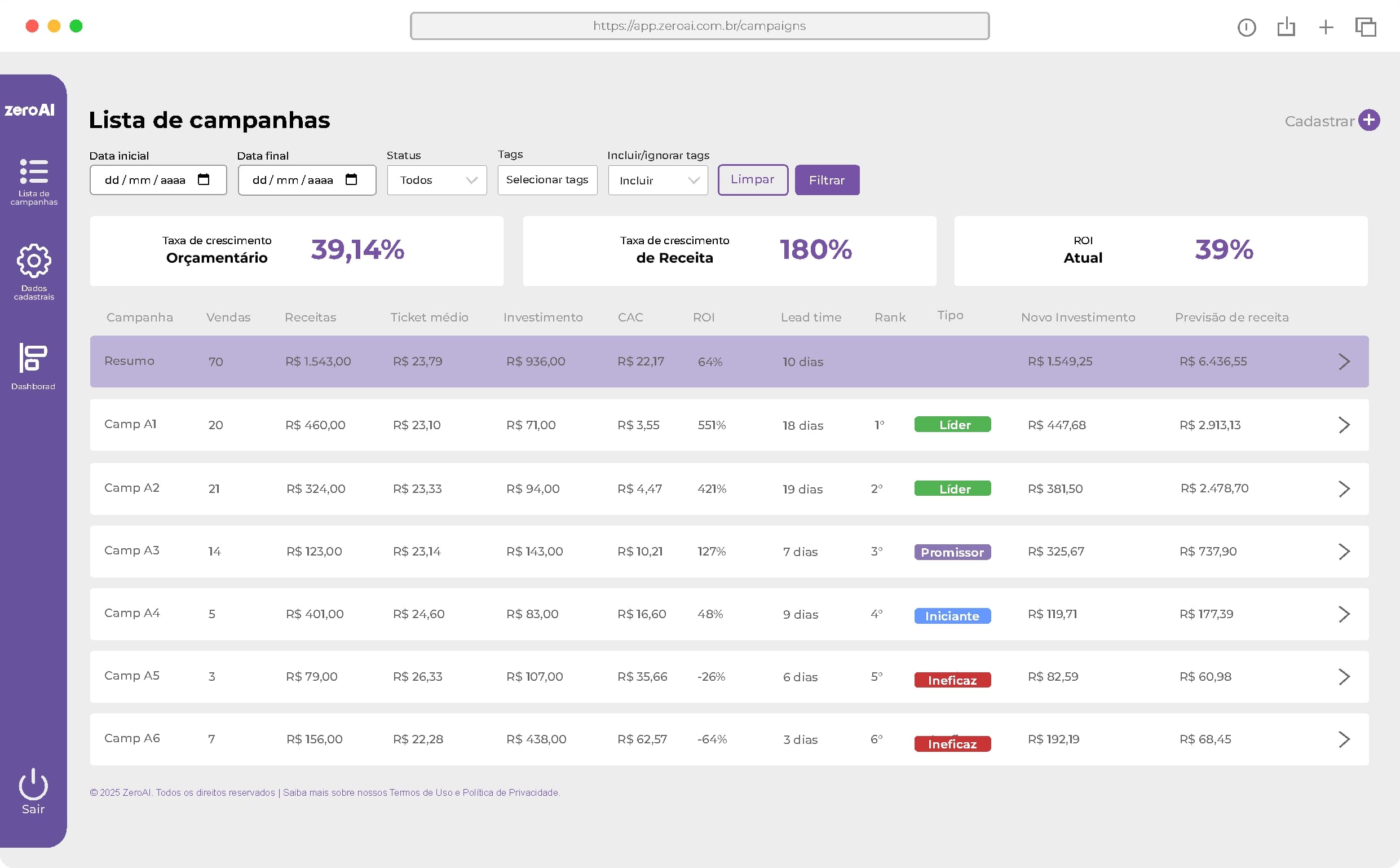Expand the Status Todos dropdown
Screen dimensions: 1400x868
click(x=436, y=180)
